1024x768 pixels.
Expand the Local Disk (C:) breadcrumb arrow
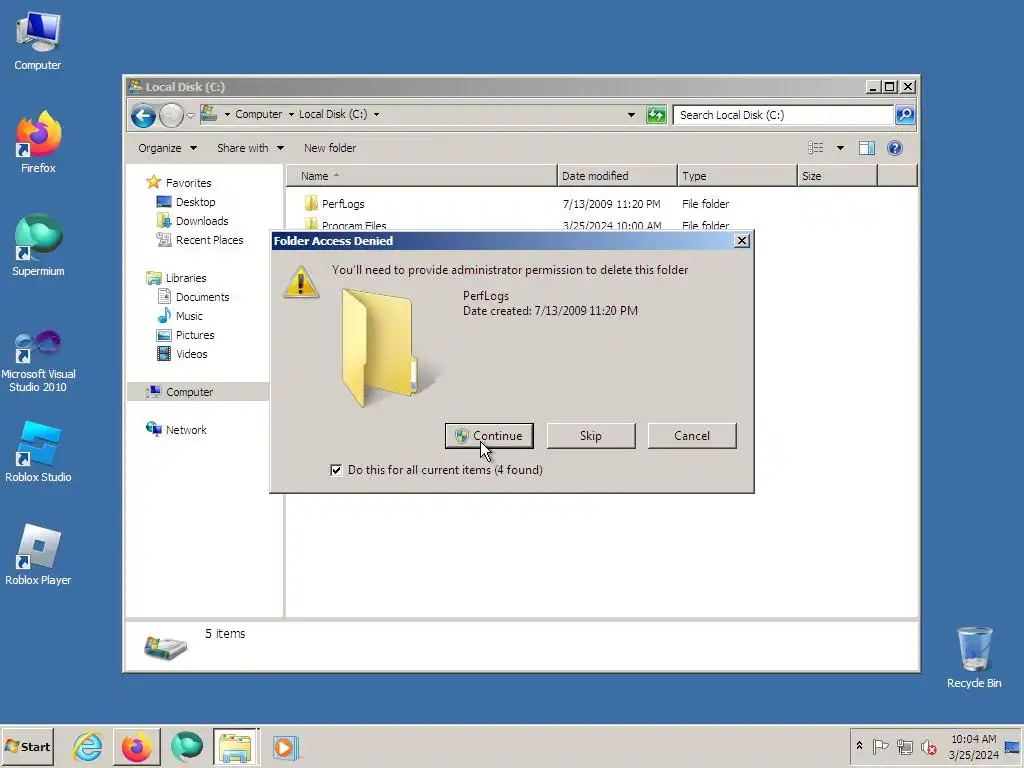(376, 114)
